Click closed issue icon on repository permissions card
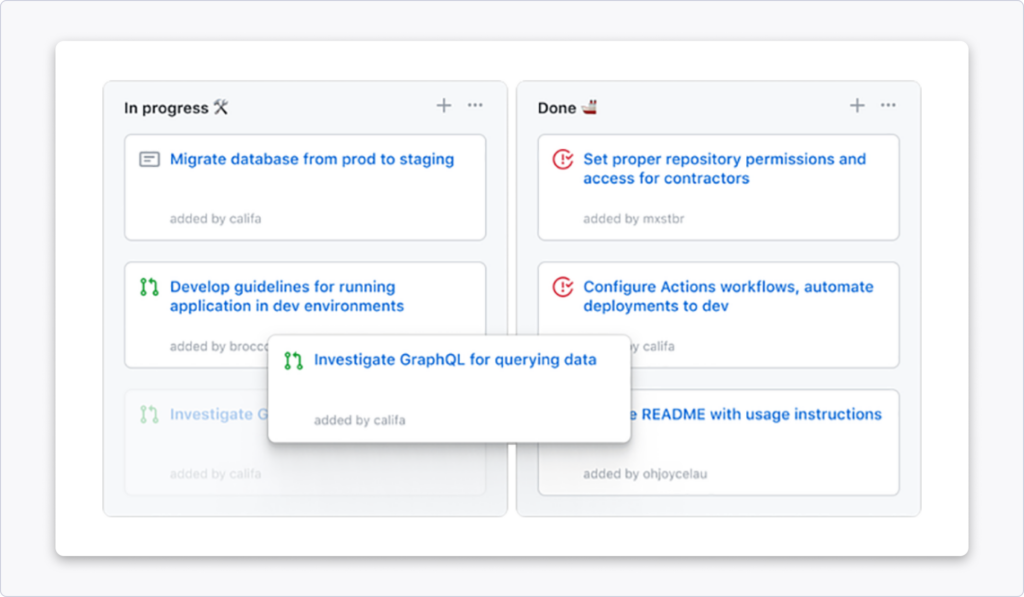1024x597 pixels. pos(563,159)
